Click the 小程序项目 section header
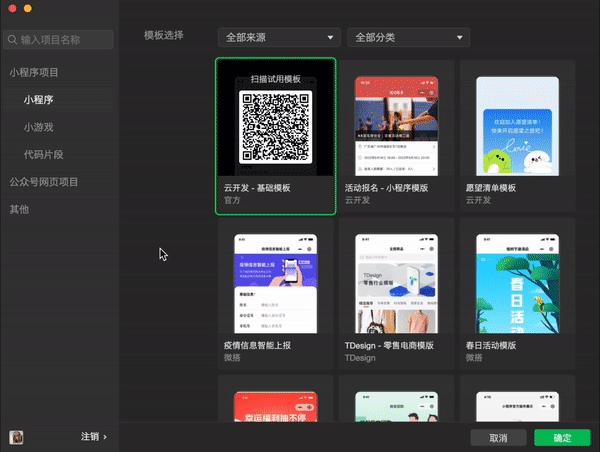 34,72
